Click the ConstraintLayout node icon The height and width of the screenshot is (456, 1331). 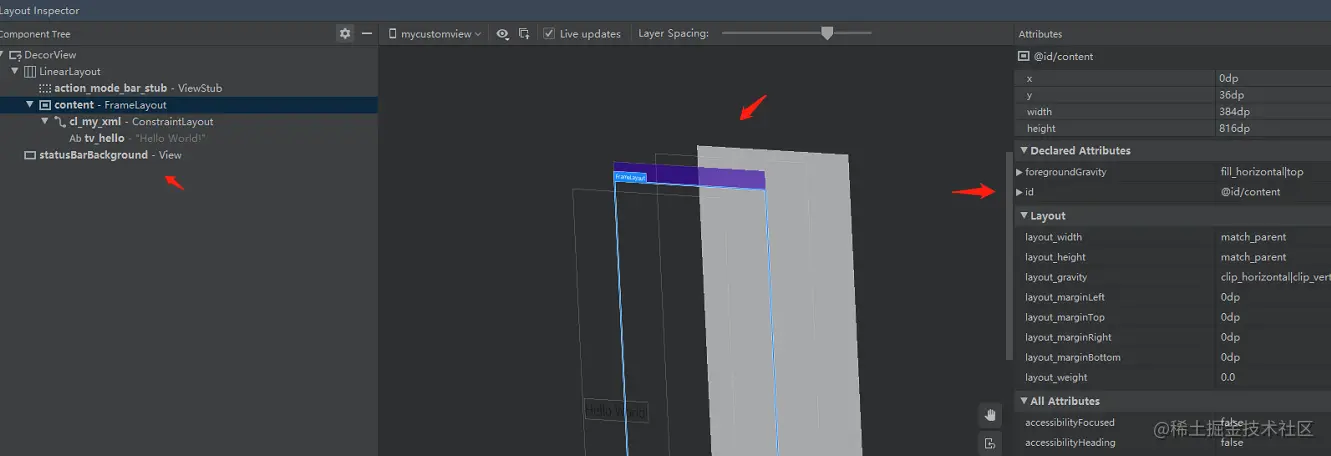click(60, 122)
